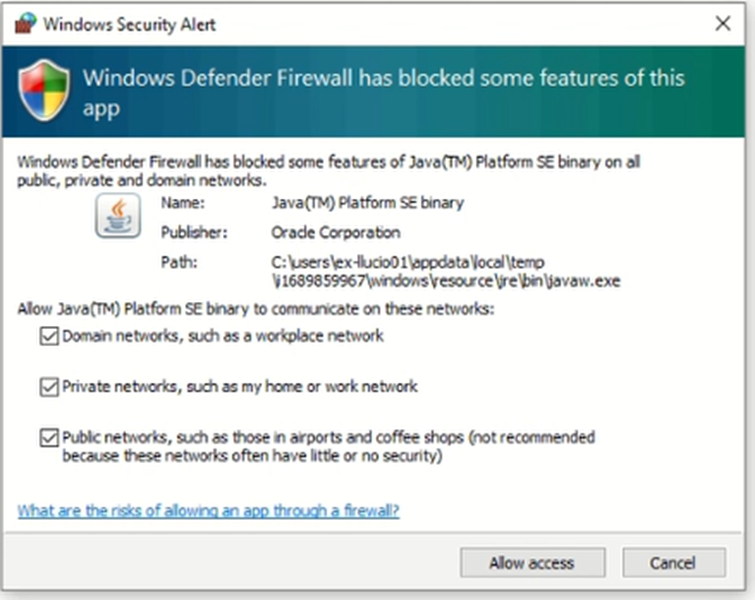Toggle the Private networks checkbox

(x=49, y=387)
